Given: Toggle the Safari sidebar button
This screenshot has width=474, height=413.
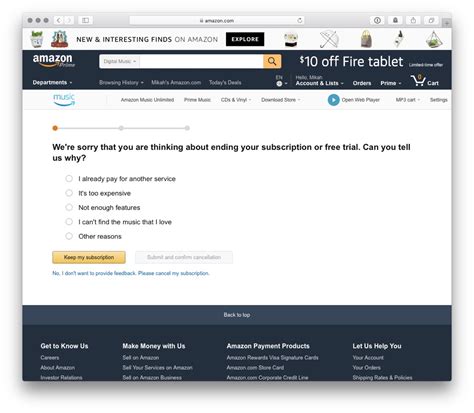Looking at the screenshot, I should (x=85, y=20).
